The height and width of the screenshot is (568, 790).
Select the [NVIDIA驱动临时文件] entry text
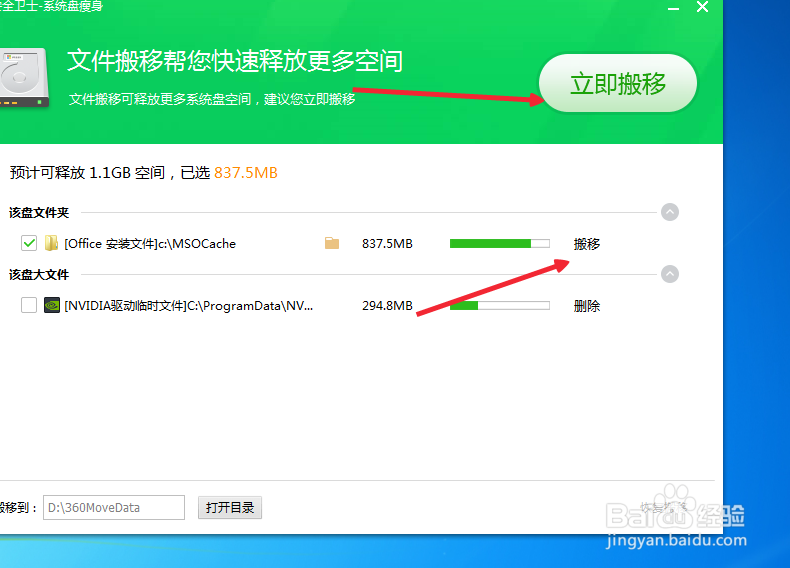tap(188, 306)
